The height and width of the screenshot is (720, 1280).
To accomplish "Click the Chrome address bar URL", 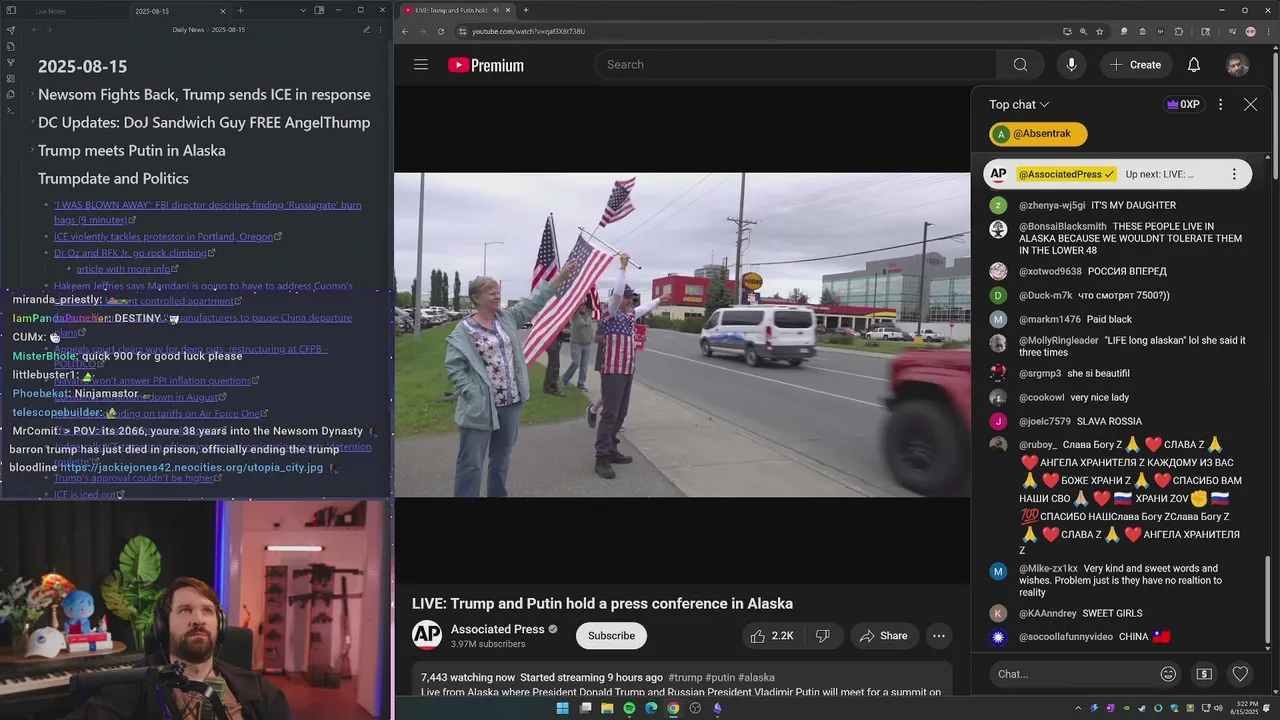I will pos(528,31).
